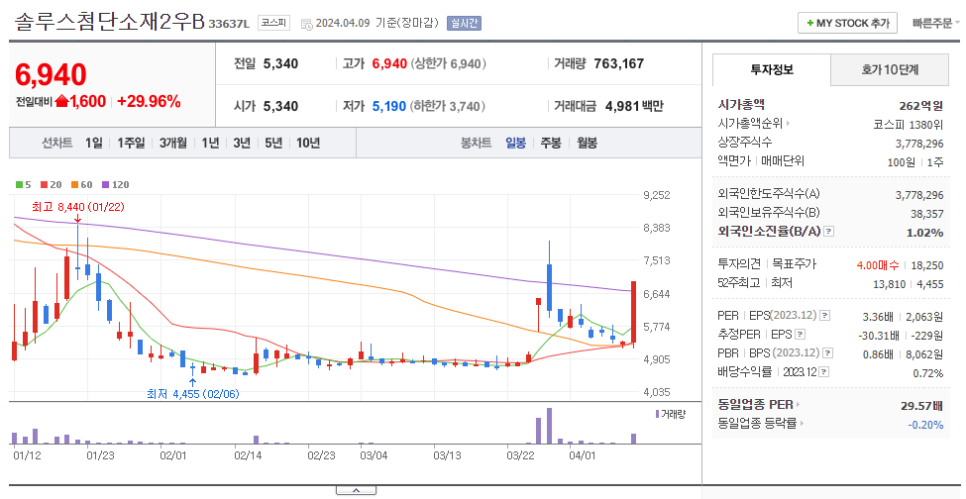Click the 최고 8,440 (01/22) chart marker
Screen dimensions: 966x499
[78, 207]
